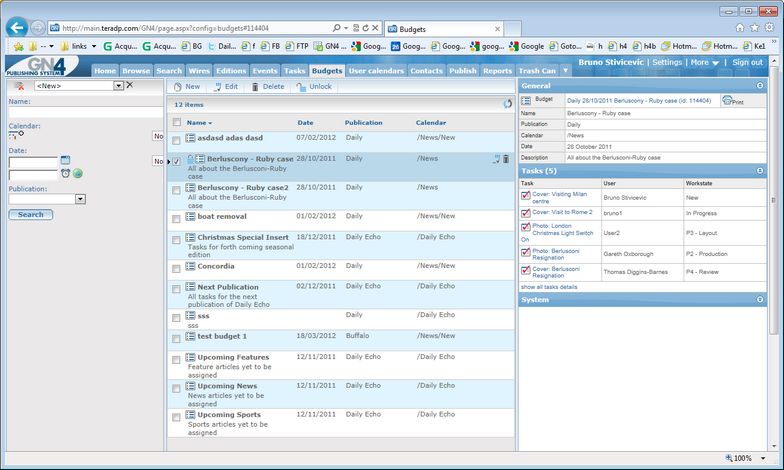
Task: Click the show all tasks details link
Action: tap(549, 287)
